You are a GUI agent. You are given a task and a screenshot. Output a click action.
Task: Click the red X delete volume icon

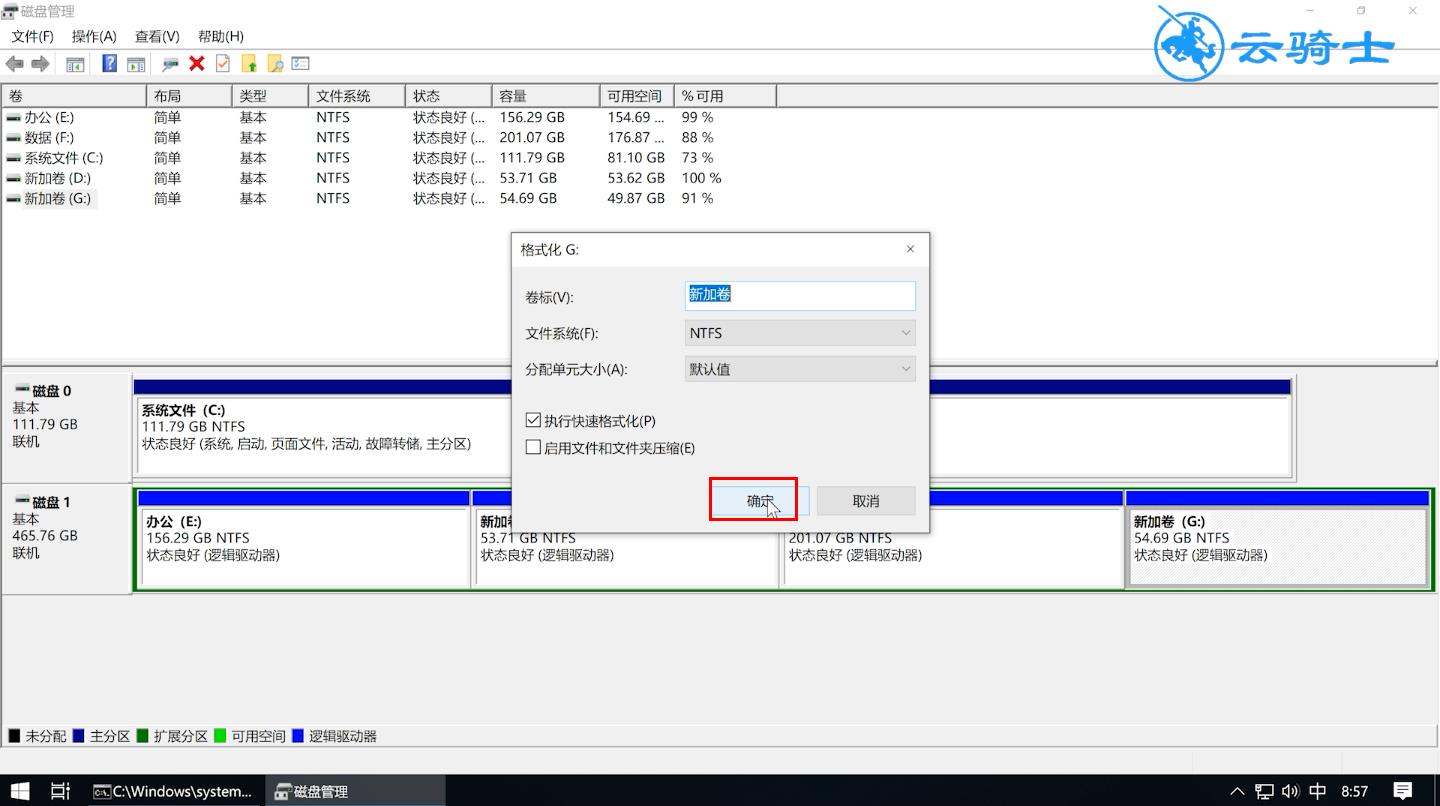[197, 63]
